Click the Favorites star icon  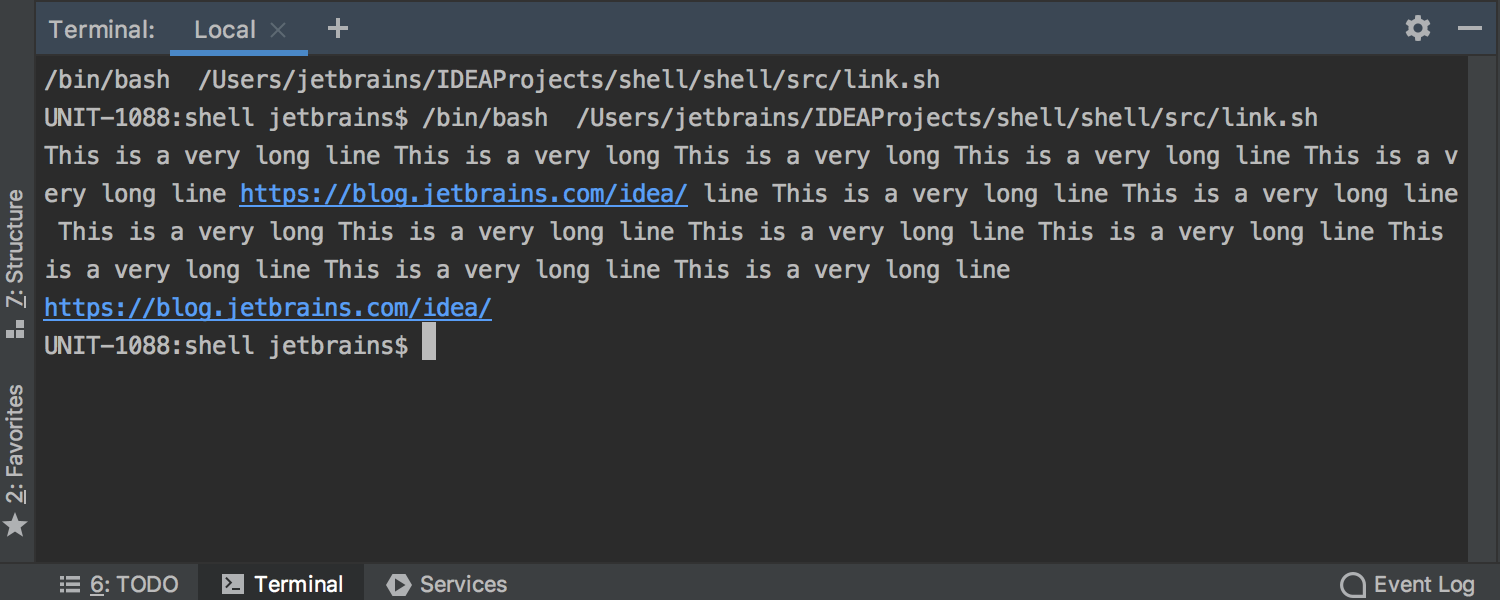pyautogui.click(x=15, y=524)
